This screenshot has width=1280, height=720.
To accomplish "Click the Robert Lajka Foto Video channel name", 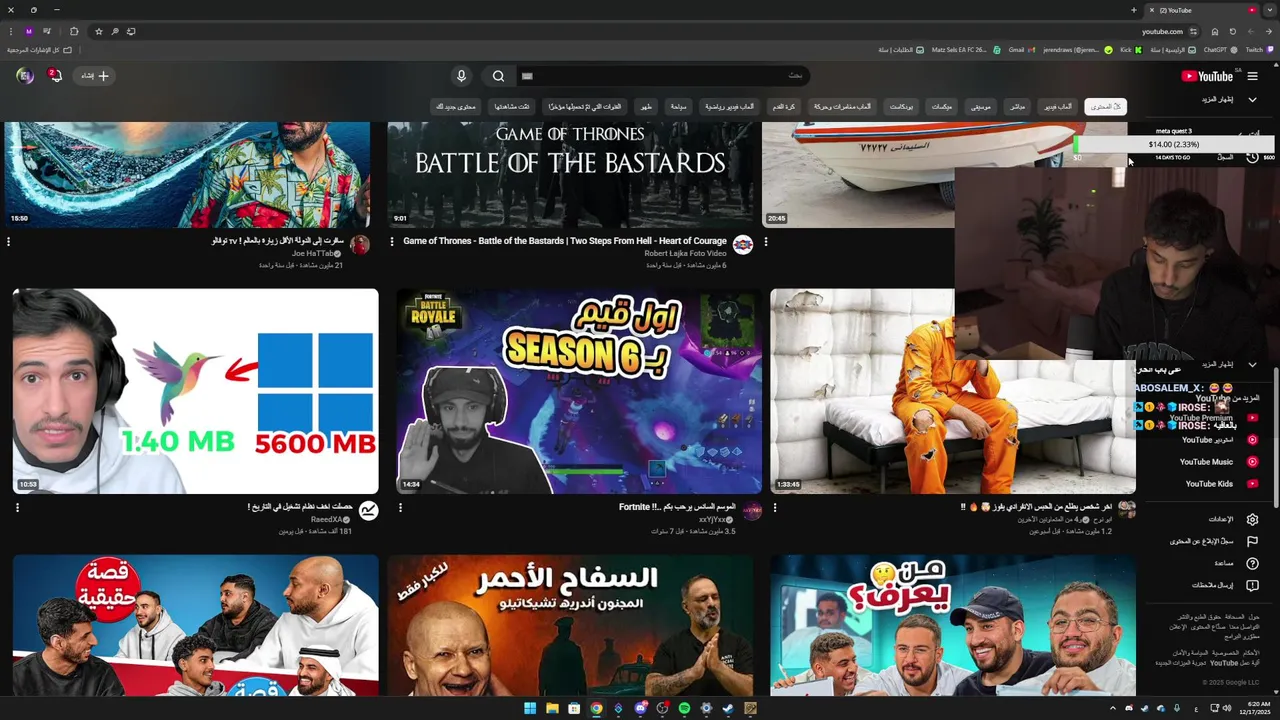I will (685, 253).
